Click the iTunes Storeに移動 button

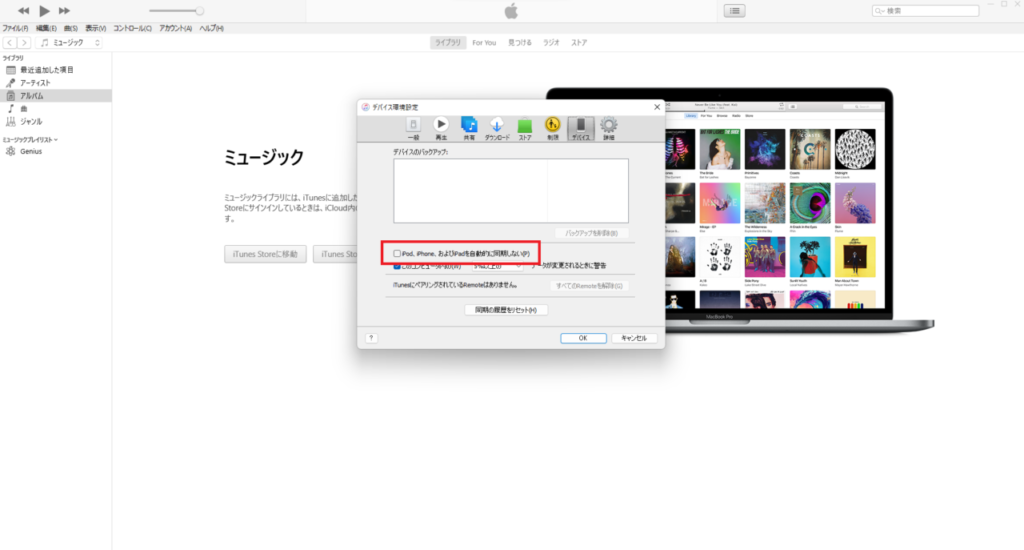(265, 254)
